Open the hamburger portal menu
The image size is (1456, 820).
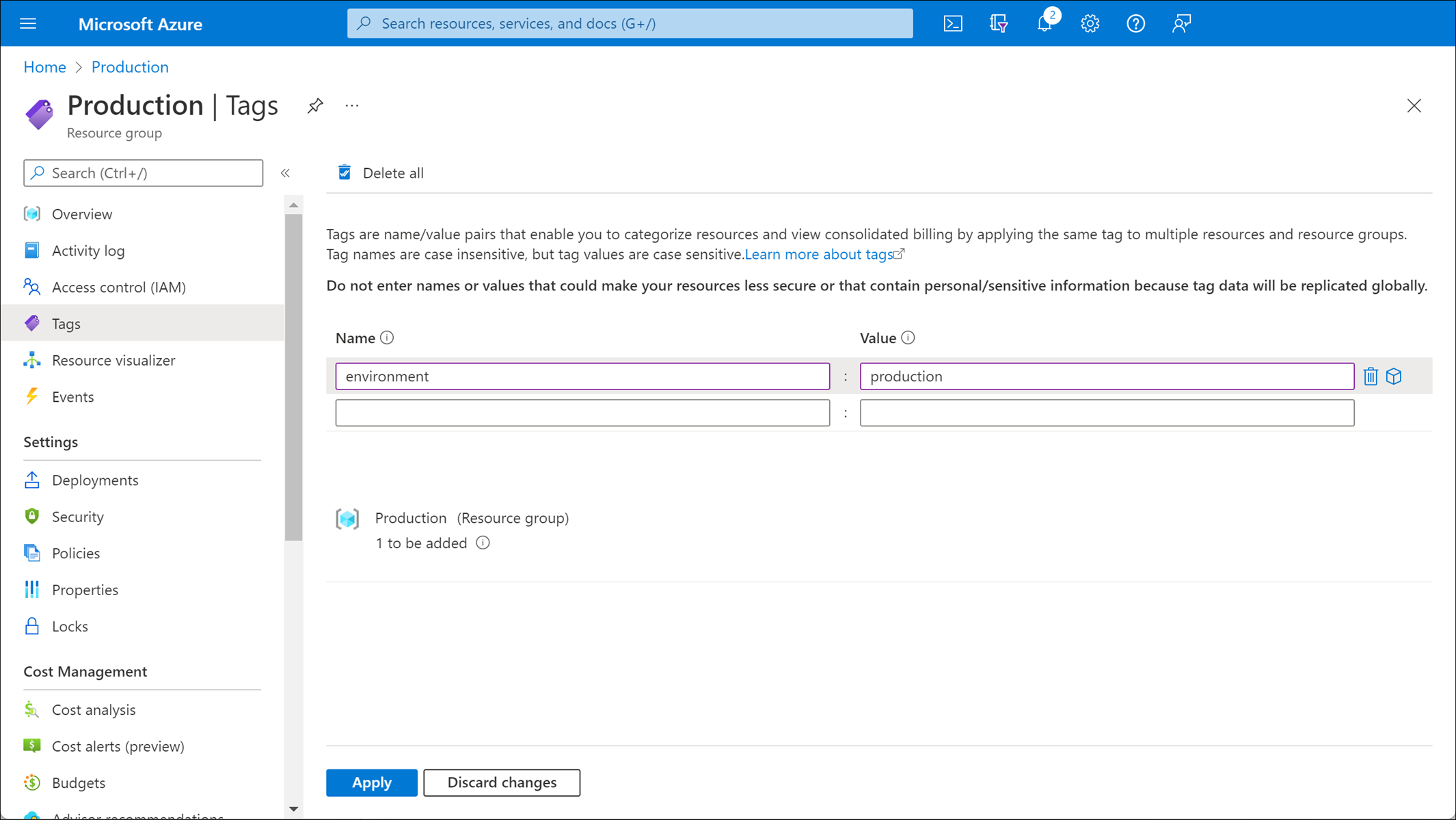[x=28, y=24]
